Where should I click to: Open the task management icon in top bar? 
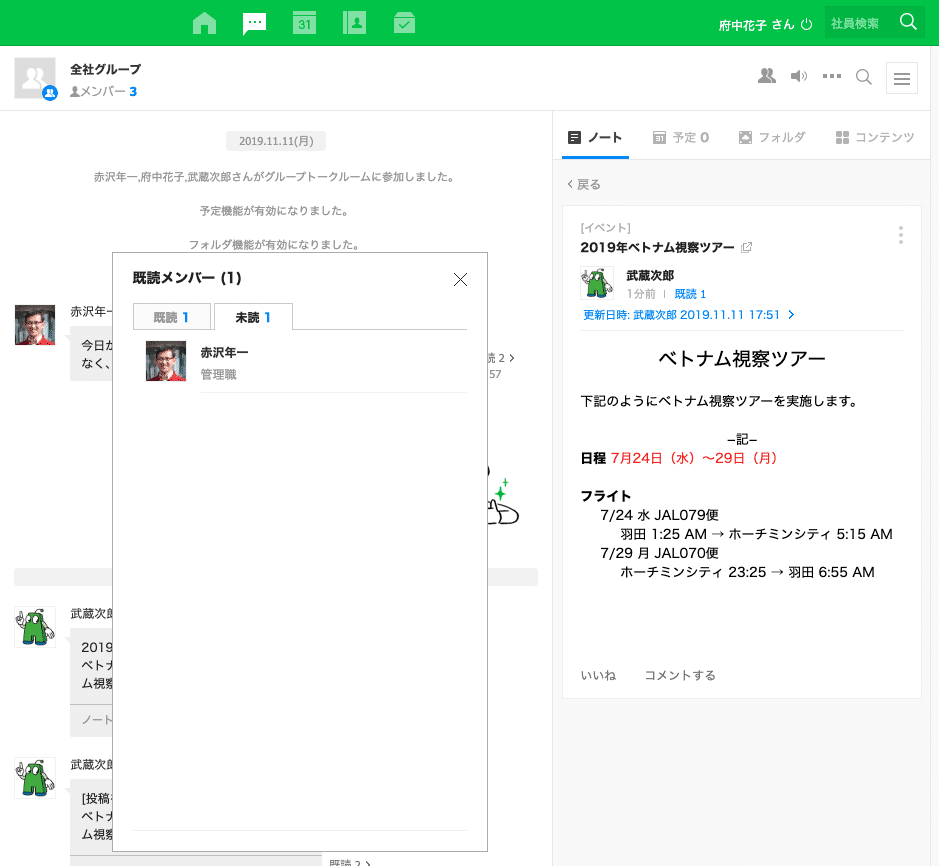[x=404, y=22]
